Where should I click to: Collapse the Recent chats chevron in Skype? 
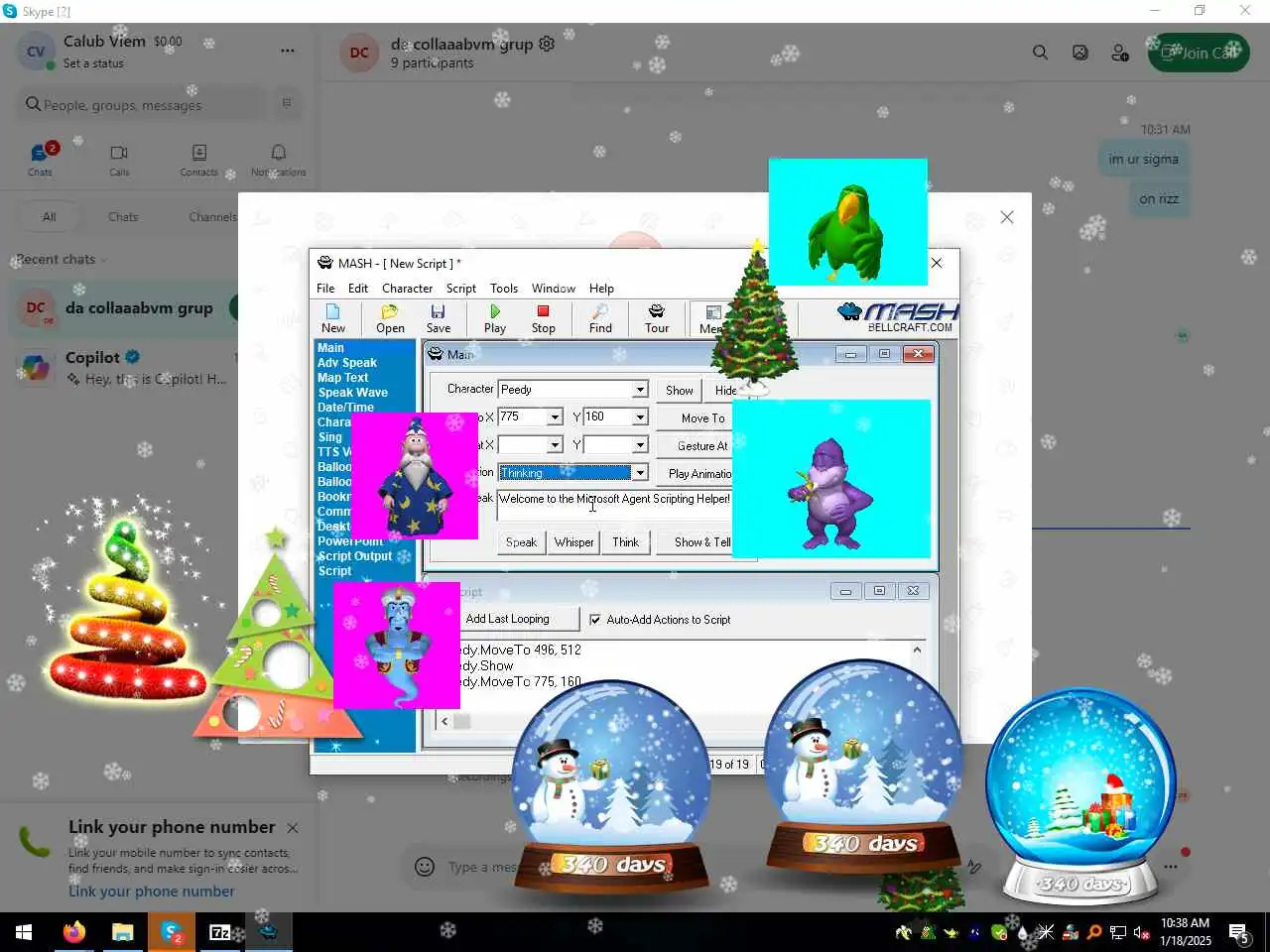102,260
